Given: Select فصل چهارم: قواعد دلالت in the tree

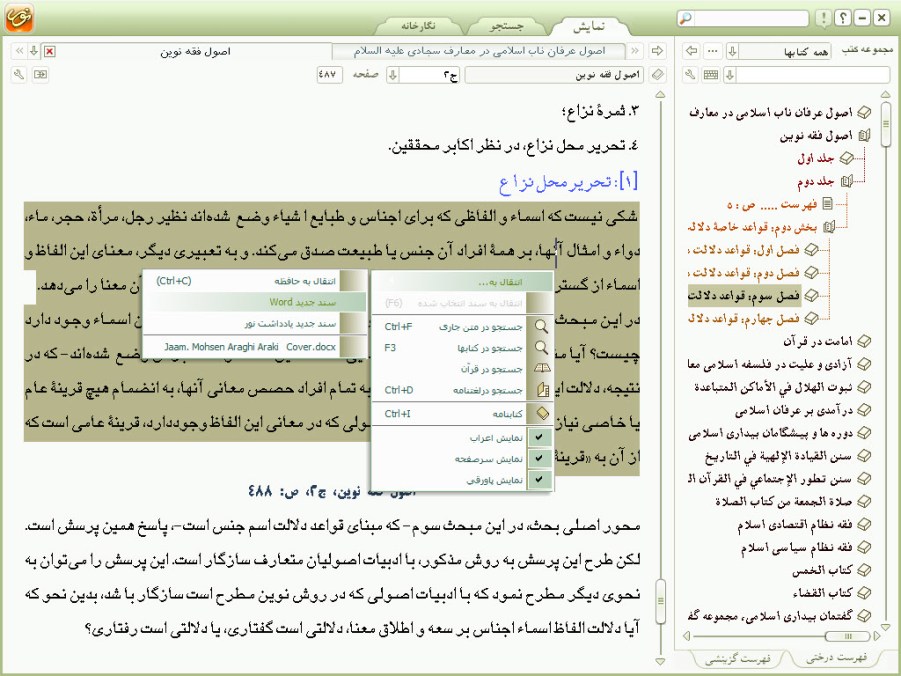Looking at the screenshot, I should [745, 318].
